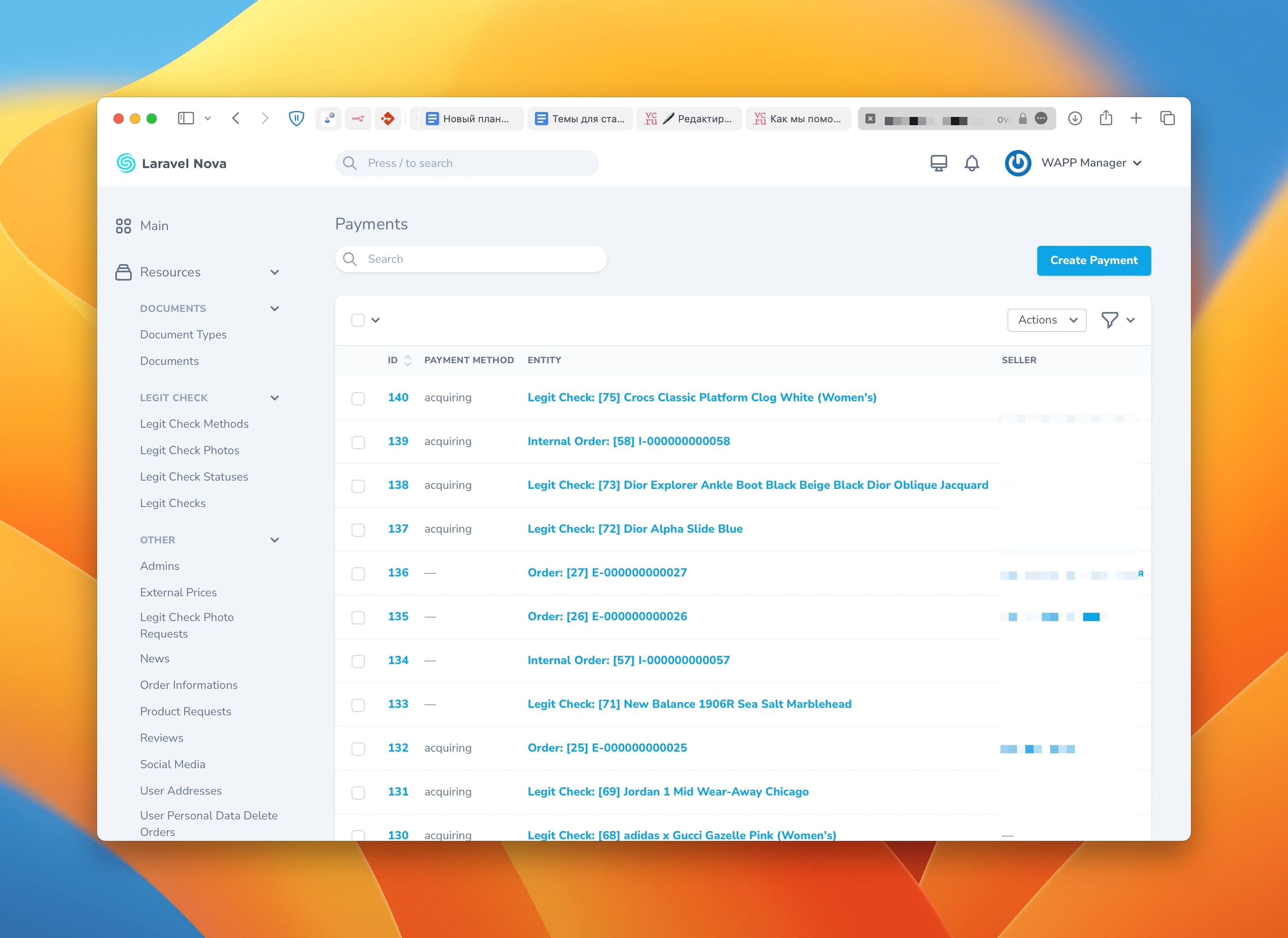
Task: Collapse the OTHER group chevron
Action: coord(275,540)
